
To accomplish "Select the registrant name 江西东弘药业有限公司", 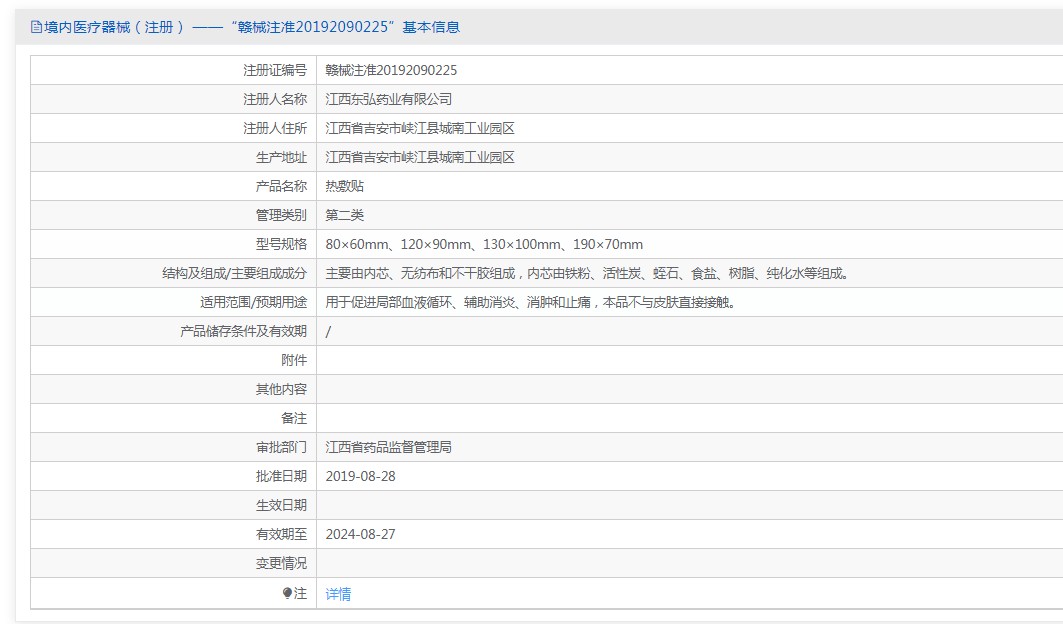I will pos(388,100).
